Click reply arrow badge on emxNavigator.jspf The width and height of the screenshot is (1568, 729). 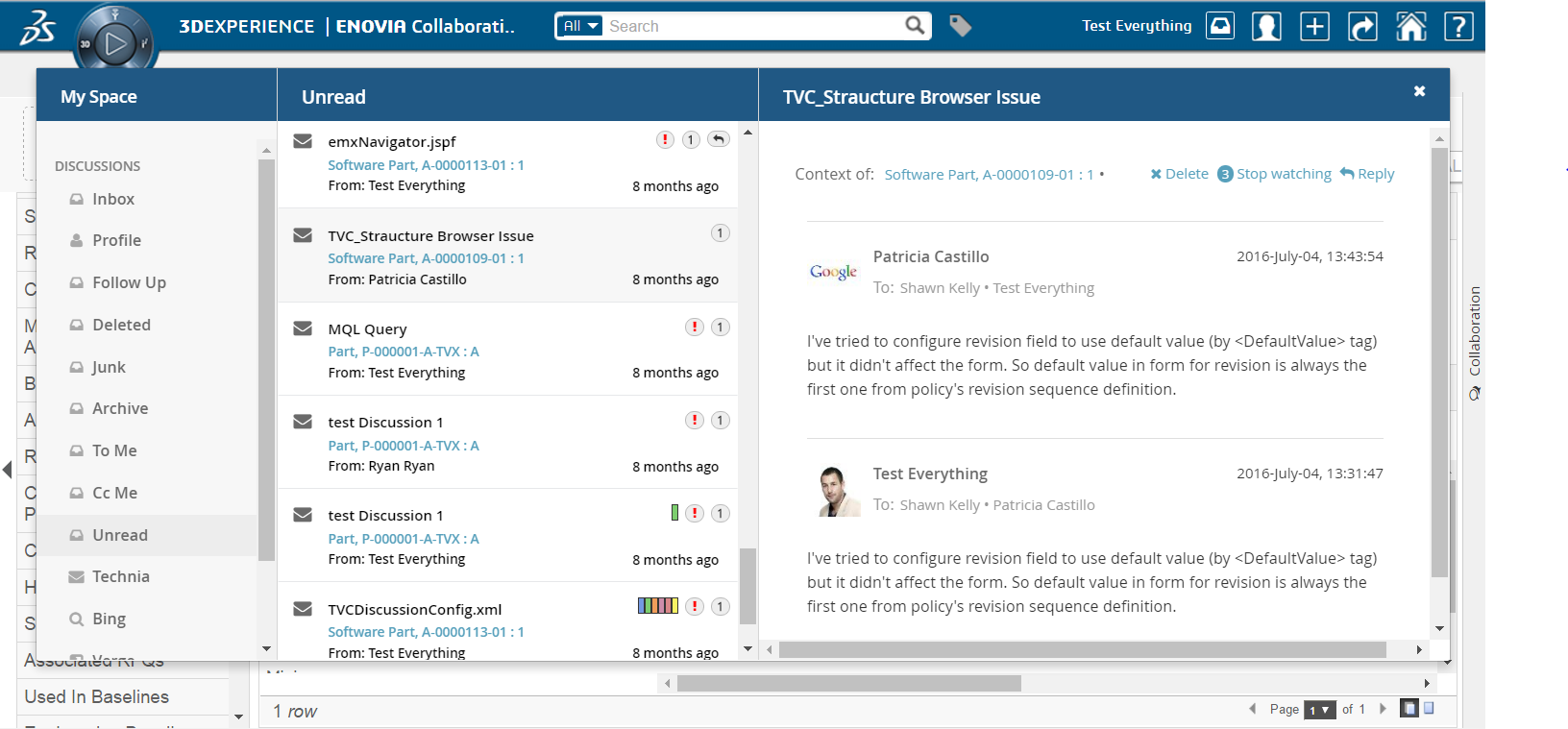point(718,139)
